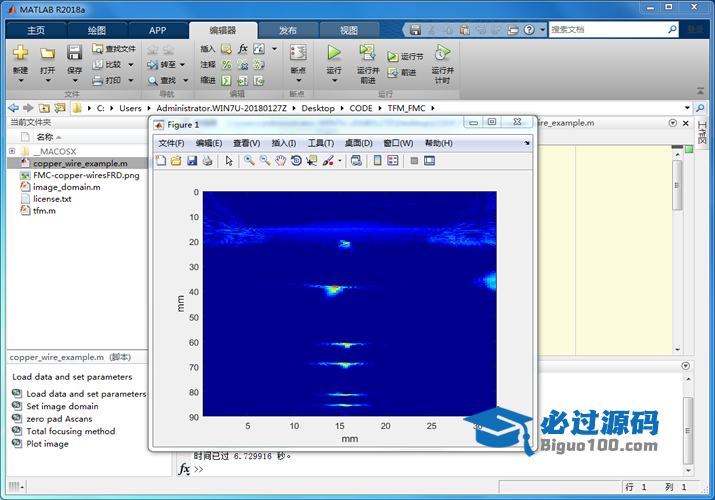Click the Rotate 3D tool in Figure toolbar

point(296,160)
